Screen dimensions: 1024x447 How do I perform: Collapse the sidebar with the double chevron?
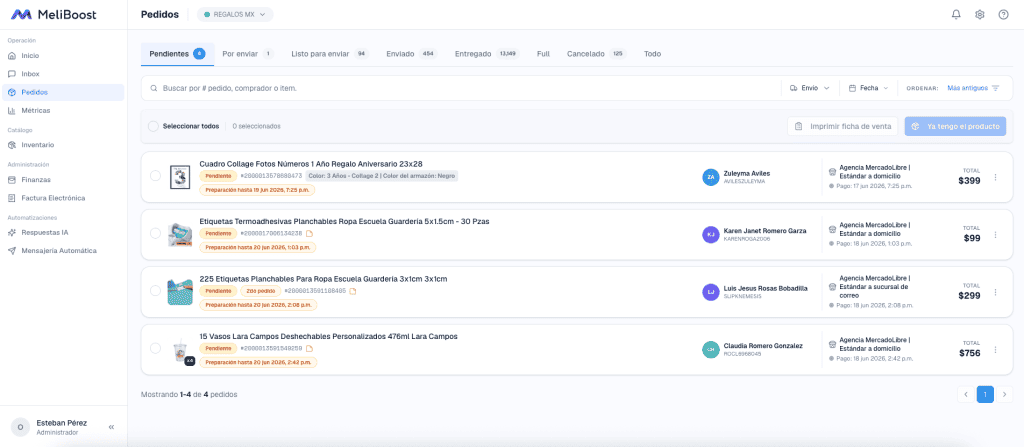coord(111,427)
